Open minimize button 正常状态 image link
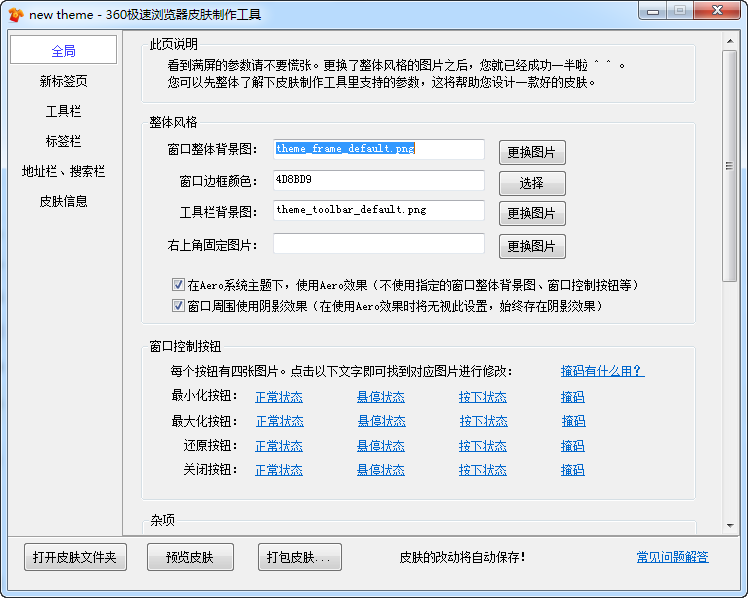The image size is (748, 598). (279, 397)
